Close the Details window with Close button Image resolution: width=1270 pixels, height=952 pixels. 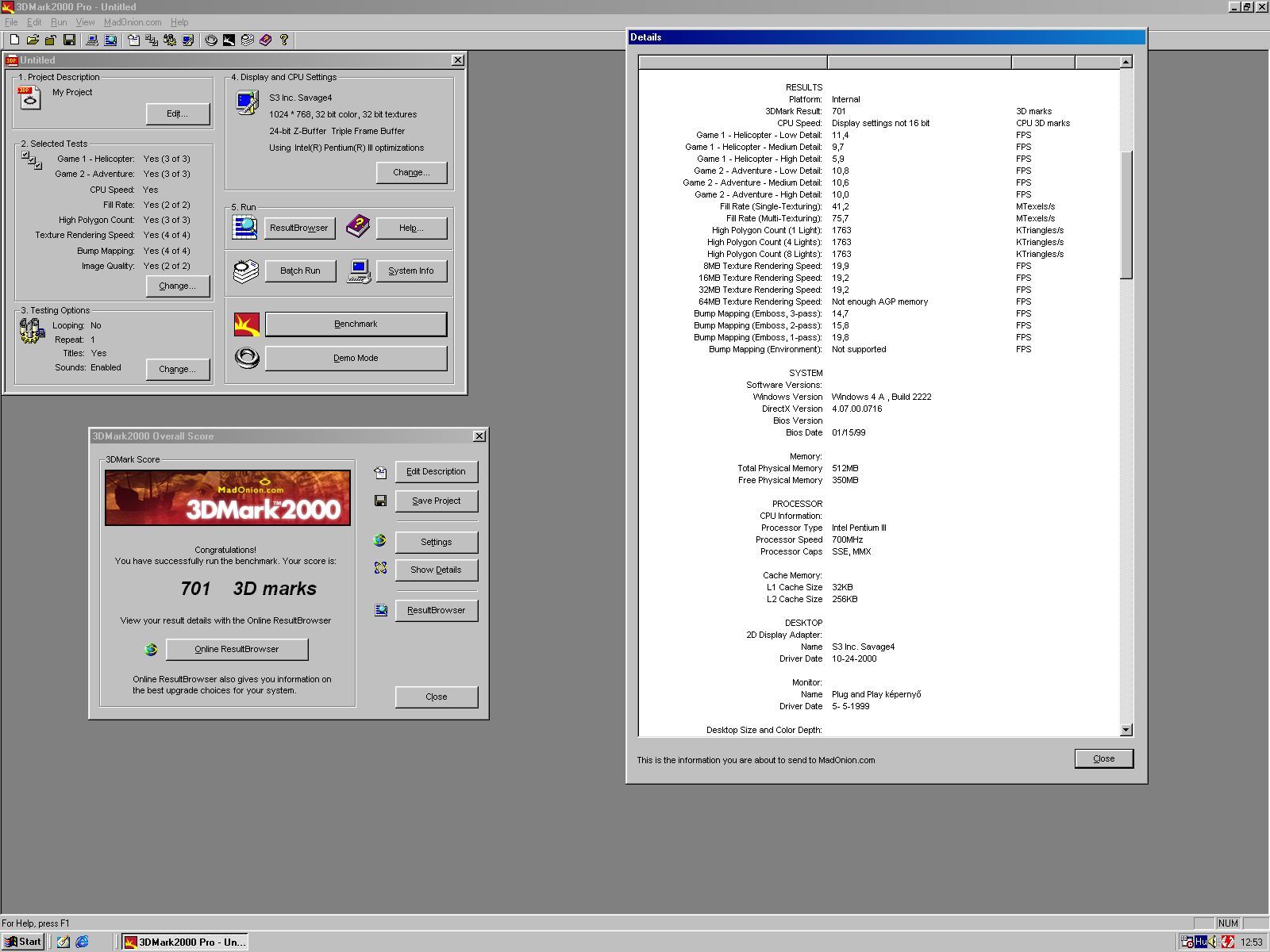[x=1104, y=758]
